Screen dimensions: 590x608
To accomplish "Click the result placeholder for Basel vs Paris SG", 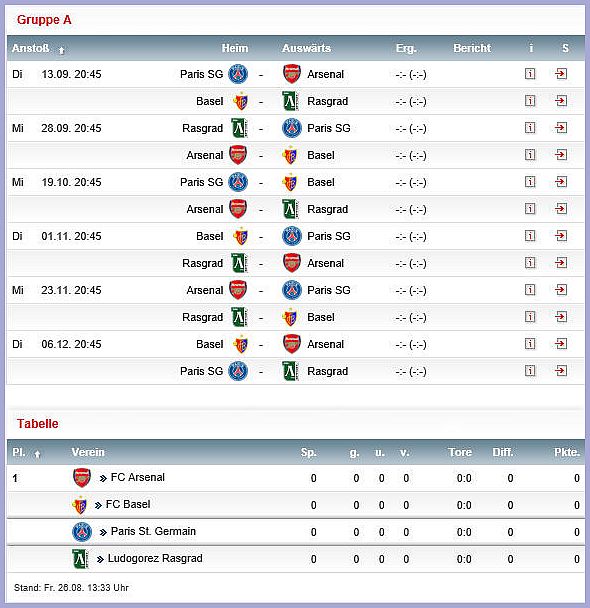I will click(x=411, y=236).
